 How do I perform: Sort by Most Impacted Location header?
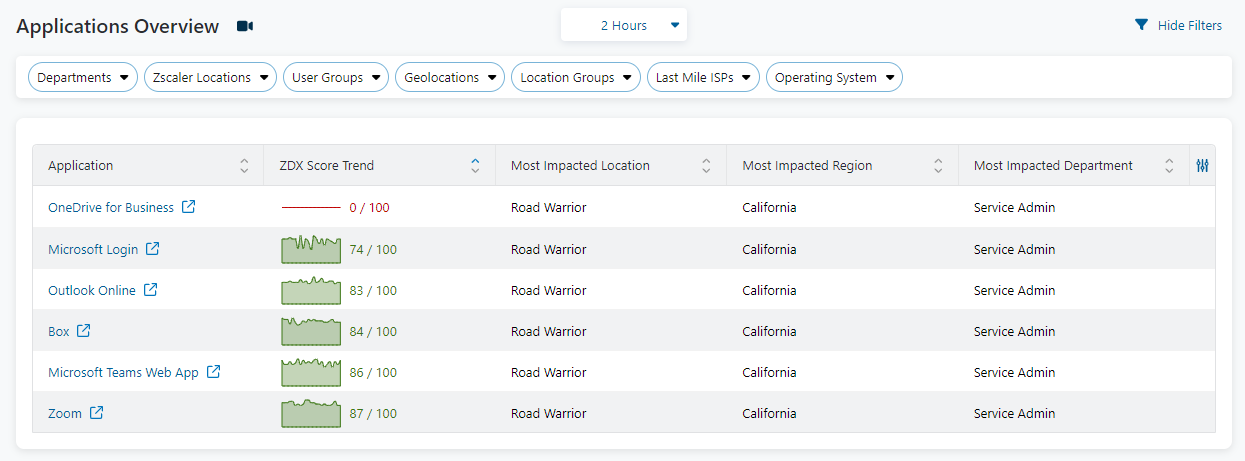706,166
